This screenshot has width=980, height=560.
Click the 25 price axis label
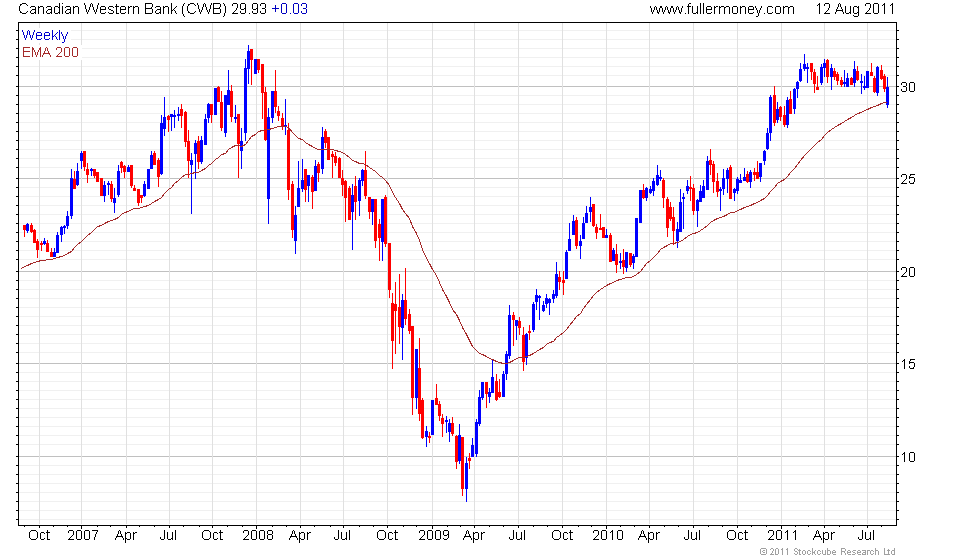908,179
